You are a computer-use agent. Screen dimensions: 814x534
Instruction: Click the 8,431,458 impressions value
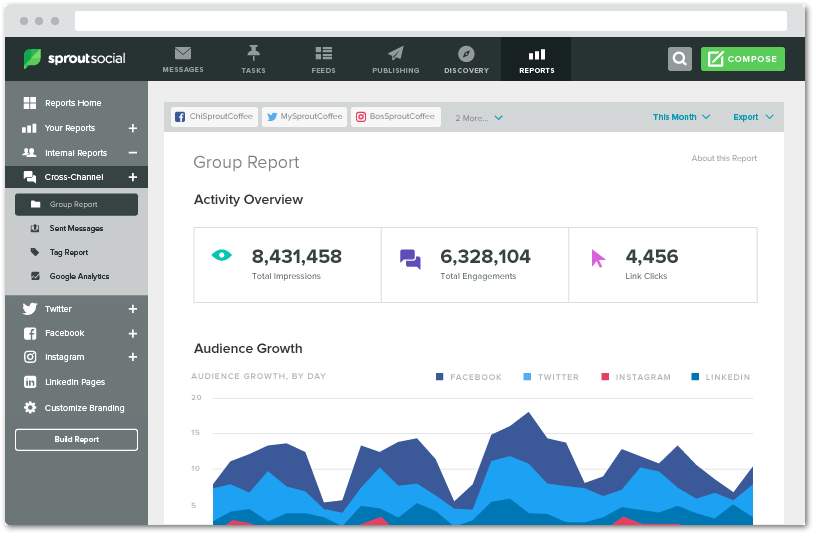(296, 256)
